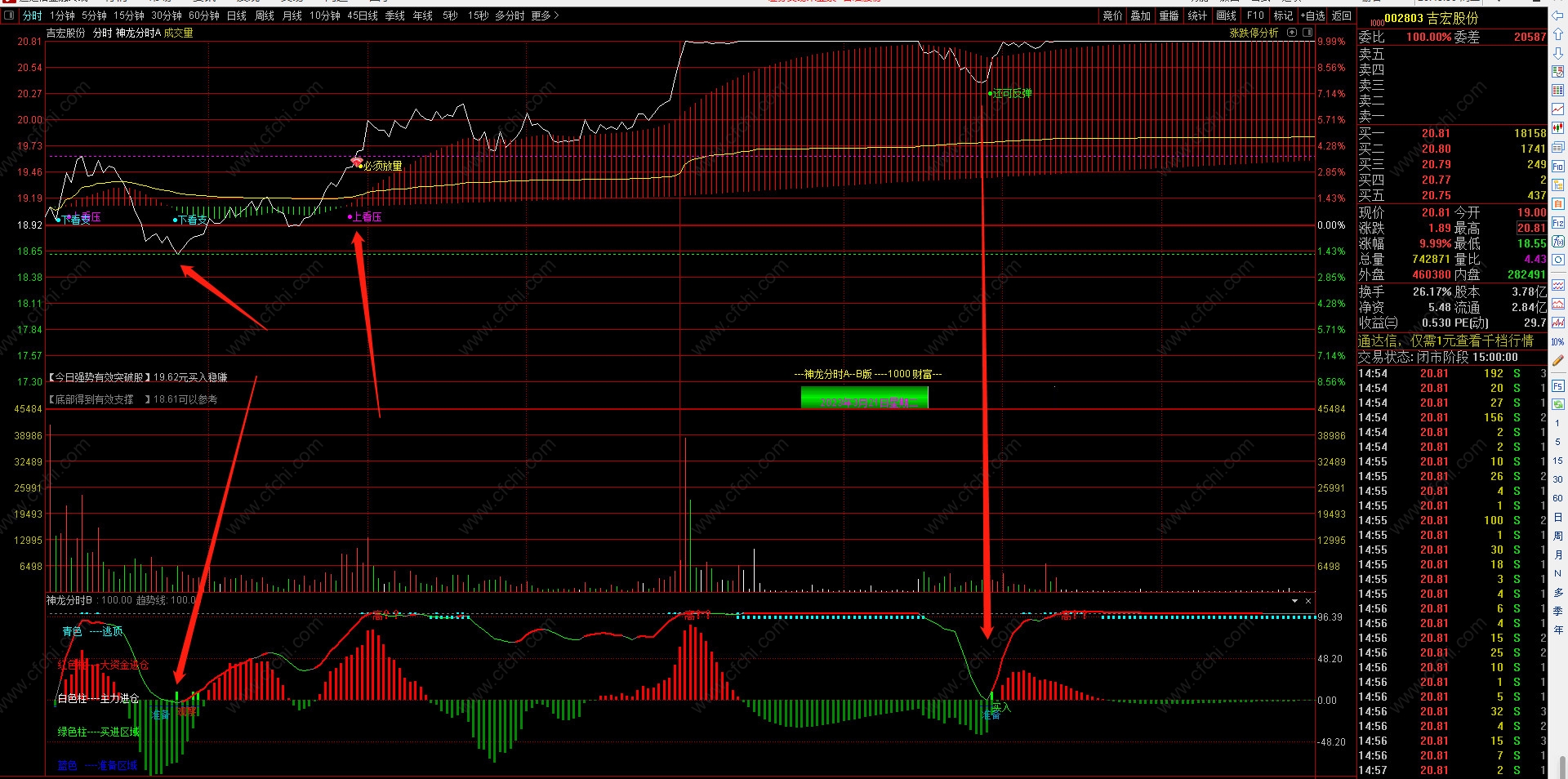The image size is (1568, 779).
Task: Click the 买一 20.81 bid row
Action: [x=1452, y=133]
